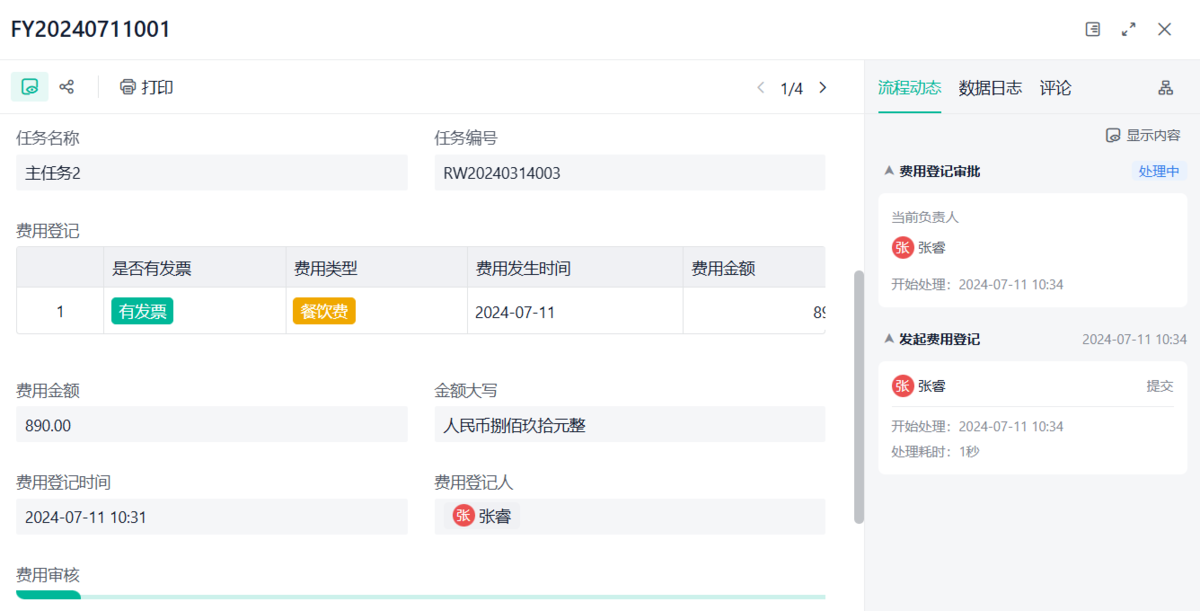Viewport: 1200px width, 611px height.
Task: Click the comment view icon in toolbar
Action: pyautogui.click(x=30, y=87)
